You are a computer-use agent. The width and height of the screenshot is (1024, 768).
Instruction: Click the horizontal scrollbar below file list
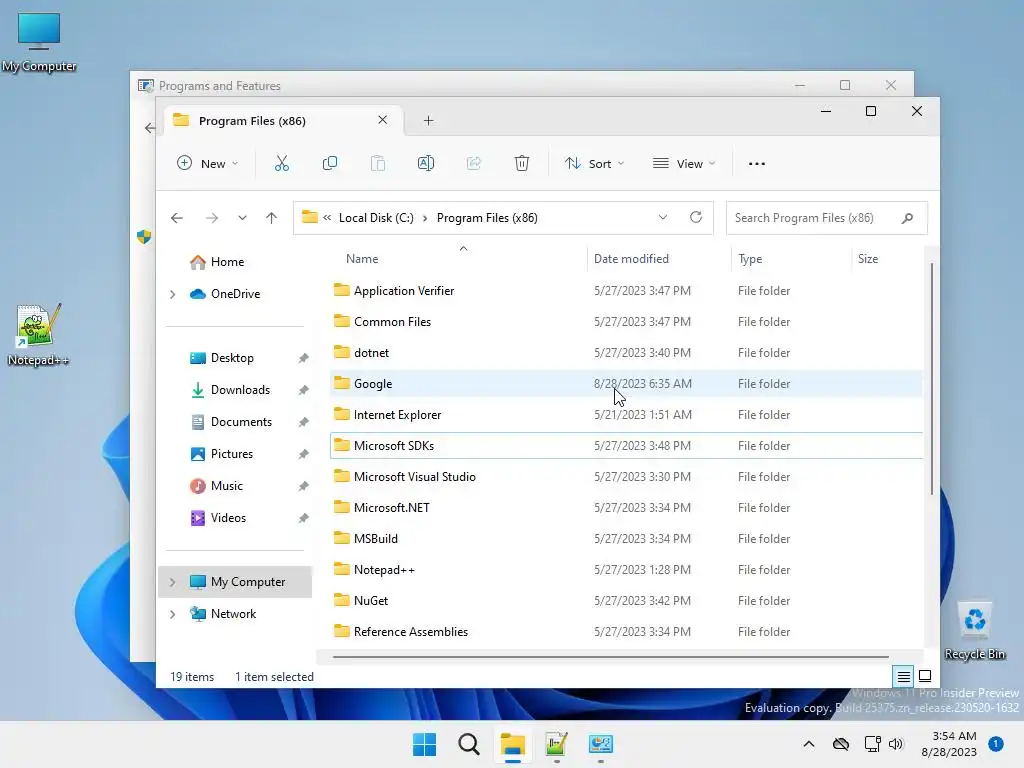(611, 657)
